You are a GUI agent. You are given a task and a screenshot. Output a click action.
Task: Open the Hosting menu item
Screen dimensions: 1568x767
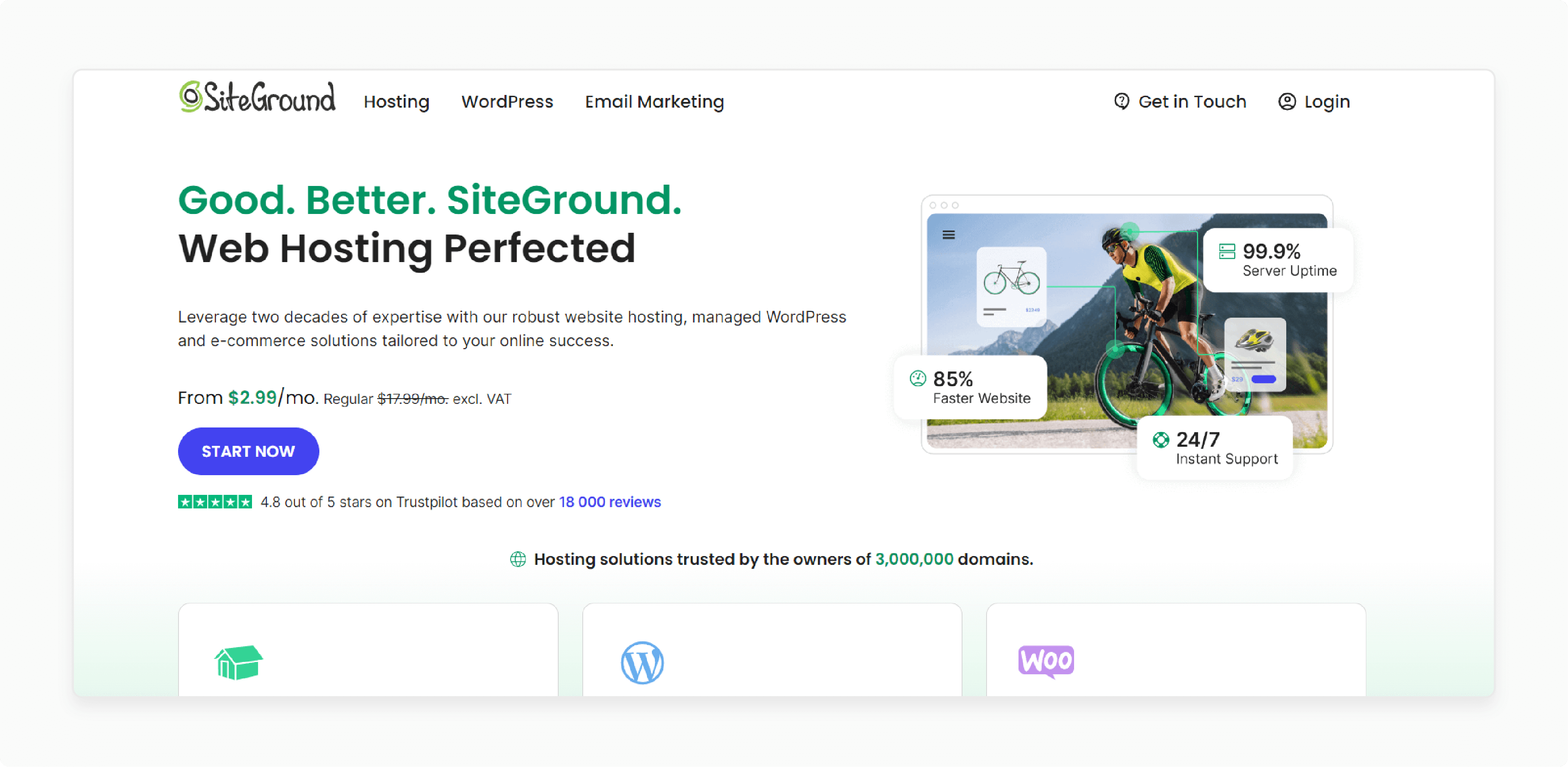click(397, 101)
